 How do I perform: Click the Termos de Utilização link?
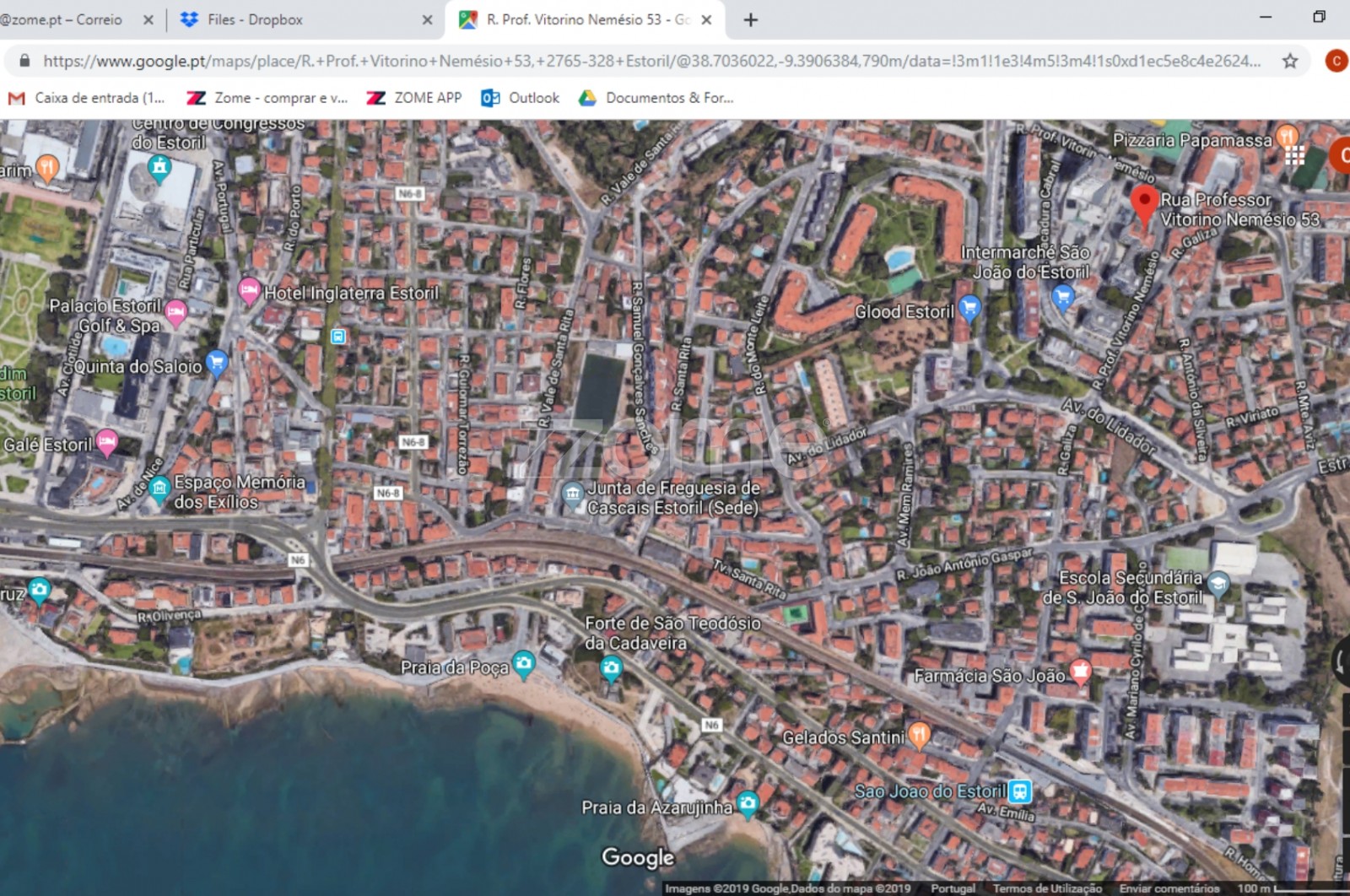[x=1047, y=888]
